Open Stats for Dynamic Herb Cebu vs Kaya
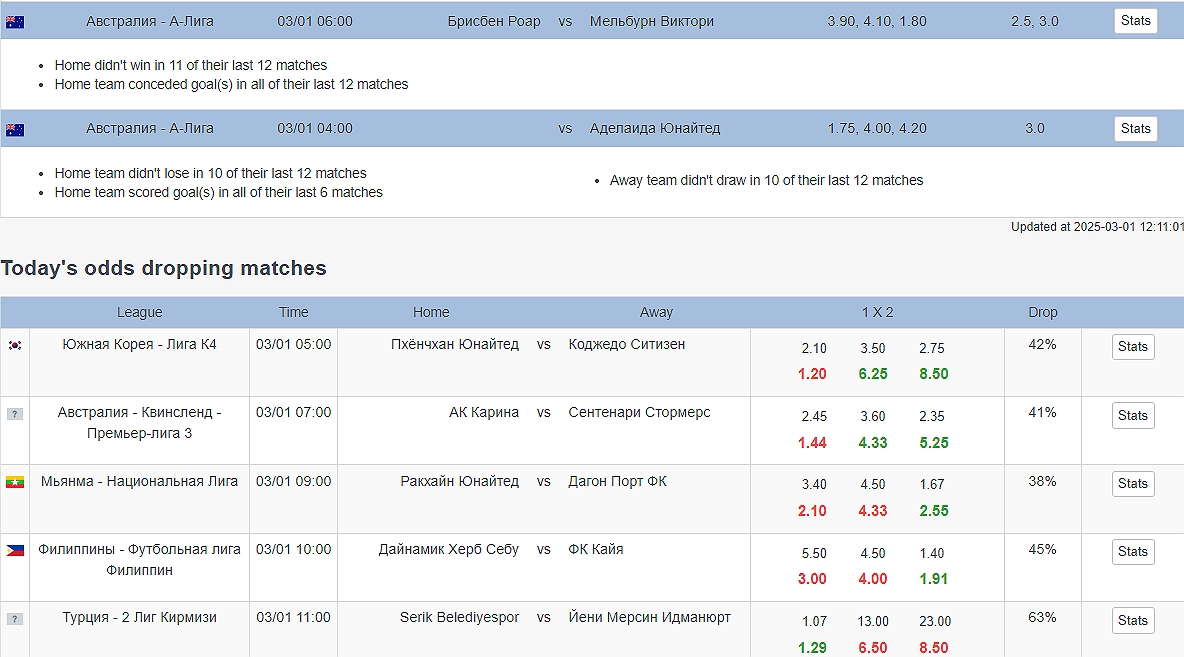1184x657 pixels. point(1132,552)
